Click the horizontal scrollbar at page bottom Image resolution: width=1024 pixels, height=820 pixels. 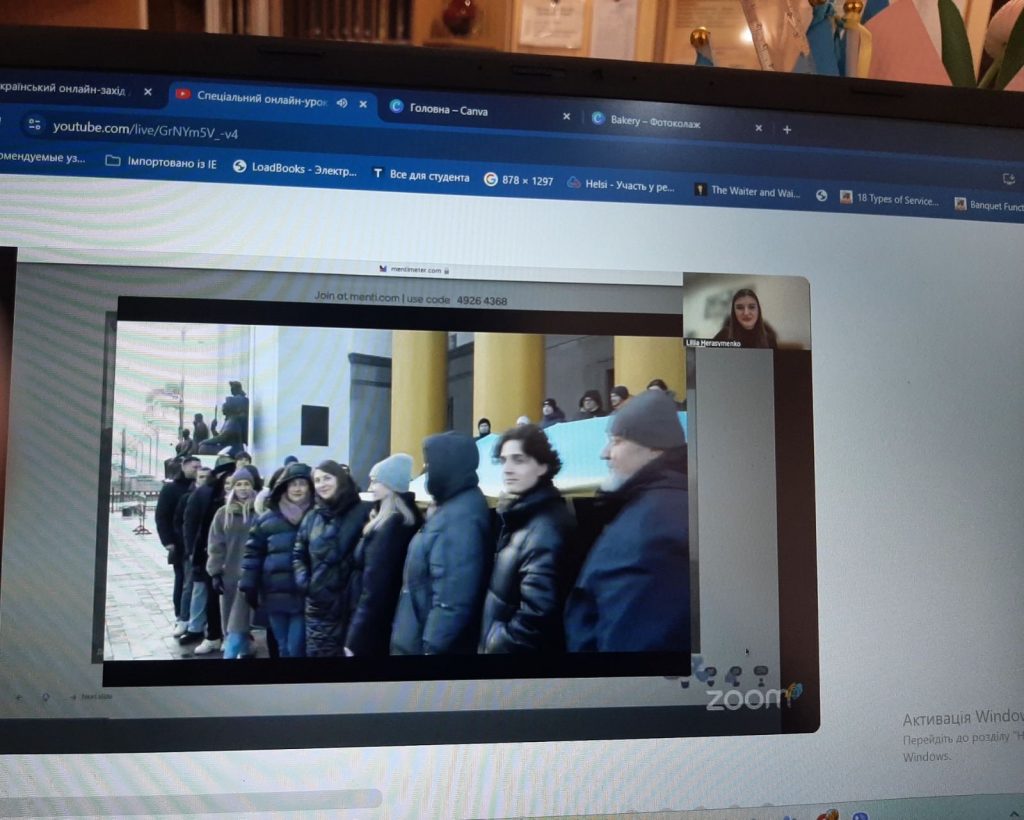pos(190,799)
